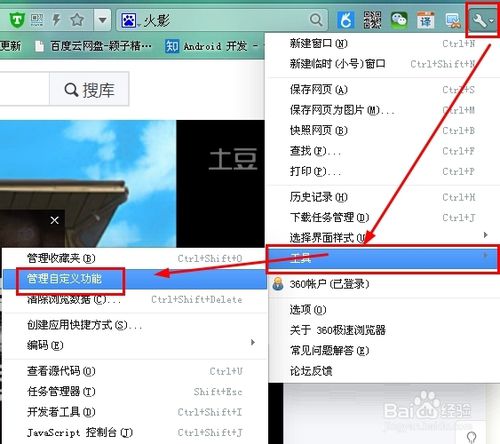Open 任务管理器(T) entry

(135, 391)
